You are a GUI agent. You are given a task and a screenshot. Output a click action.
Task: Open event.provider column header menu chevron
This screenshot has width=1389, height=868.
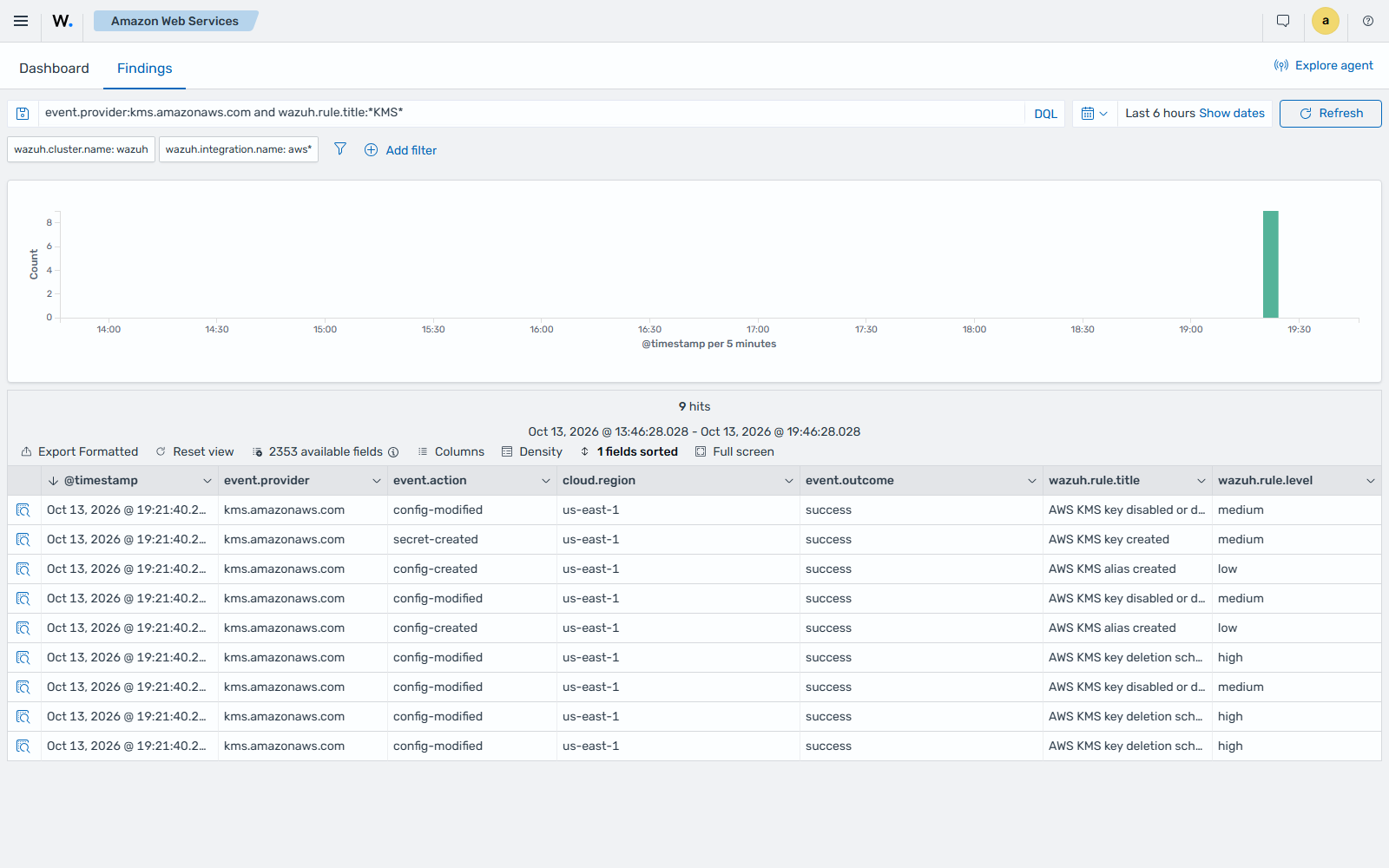point(377,481)
